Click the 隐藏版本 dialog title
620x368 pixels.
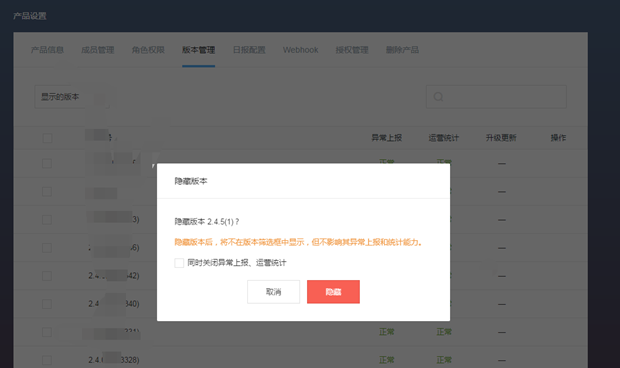pyautogui.click(x=191, y=181)
